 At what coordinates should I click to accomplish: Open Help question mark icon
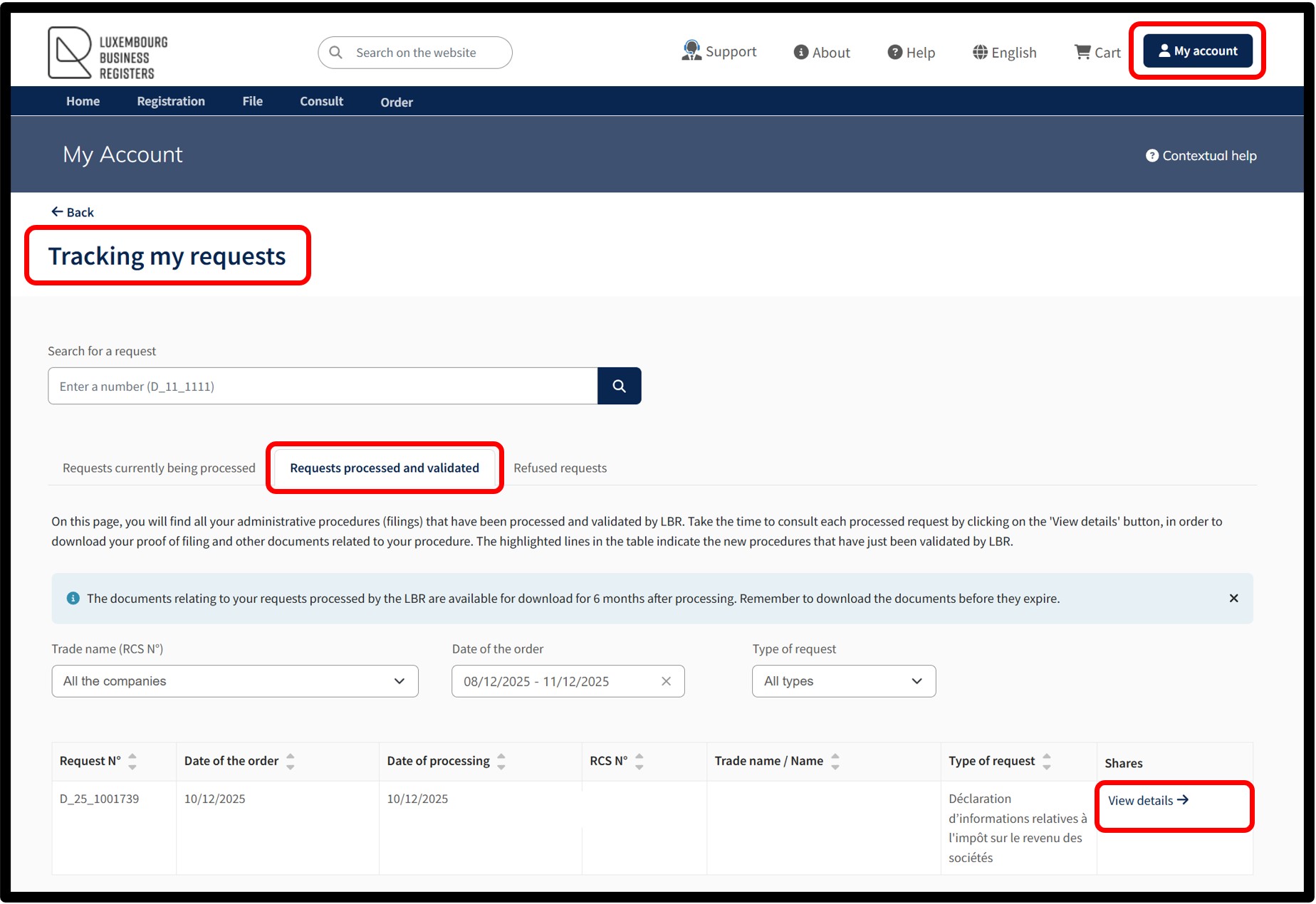[895, 52]
